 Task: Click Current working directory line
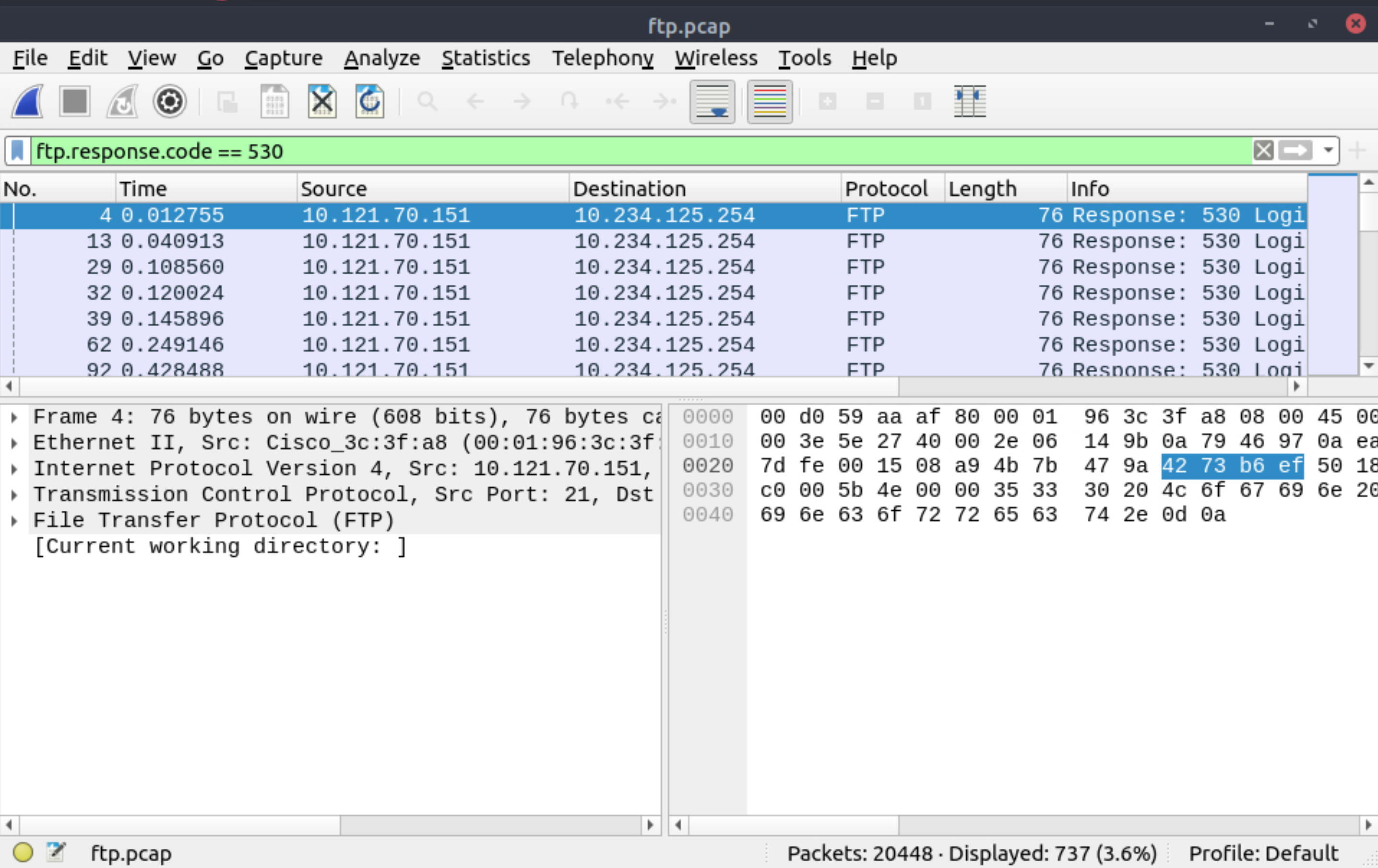pos(220,547)
